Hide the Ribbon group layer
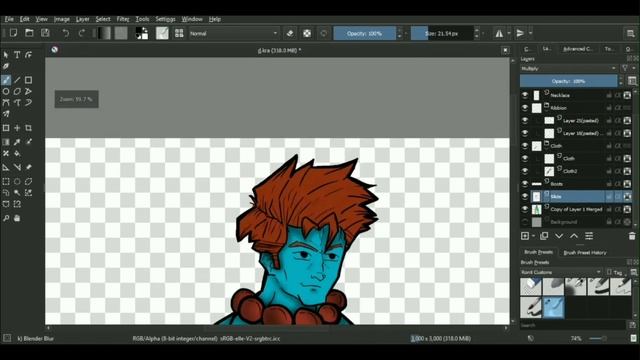The width and height of the screenshot is (640, 360). tap(525, 108)
